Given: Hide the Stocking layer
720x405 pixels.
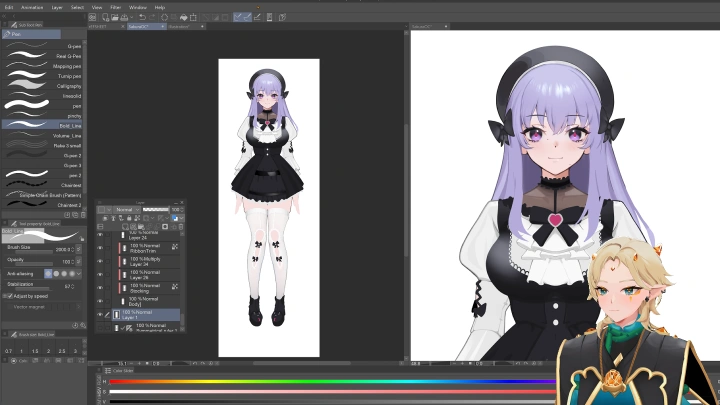Looking at the screenshot, I should click(100, 287).
